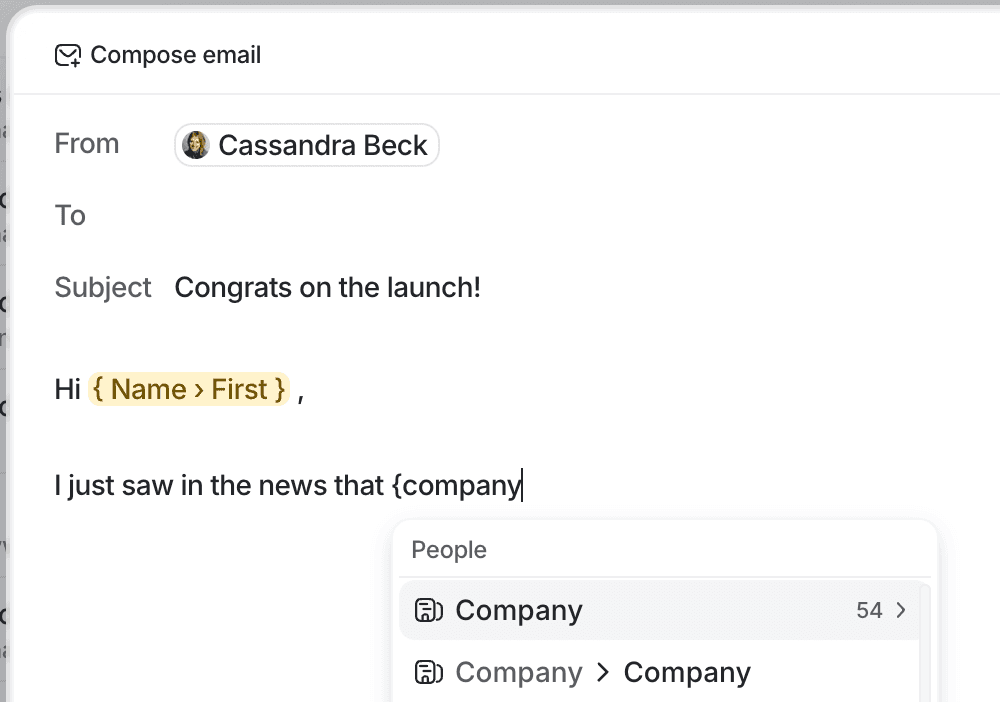This screenshot has height=702, width=1000.
Task: Click the Compose email title text
Action: pos(176,55)
